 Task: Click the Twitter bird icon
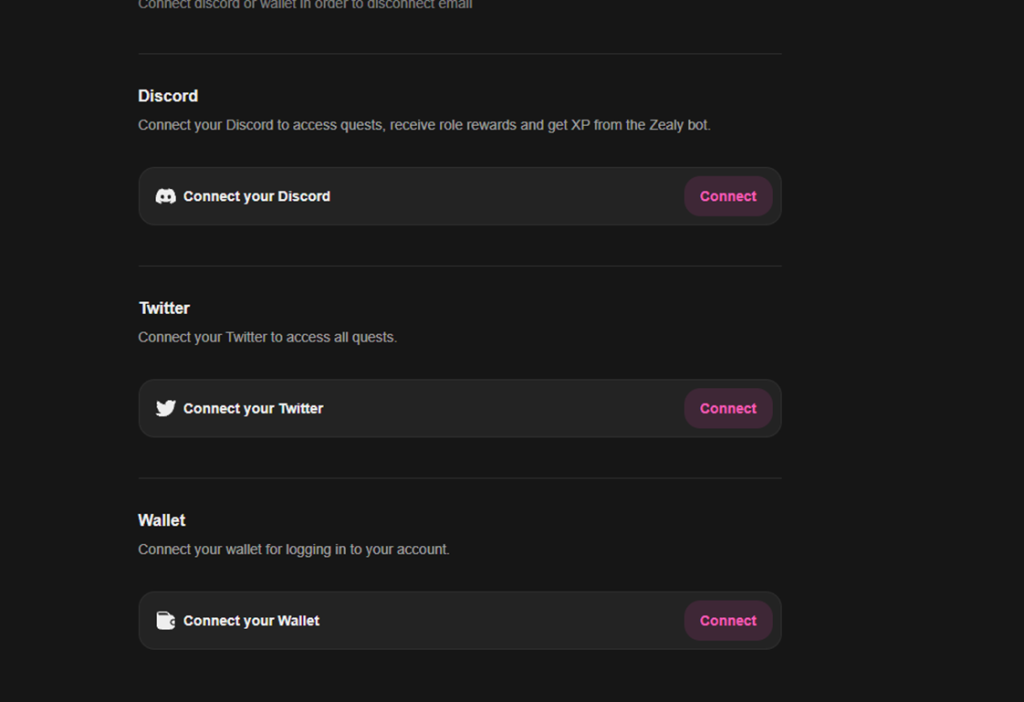166,409
